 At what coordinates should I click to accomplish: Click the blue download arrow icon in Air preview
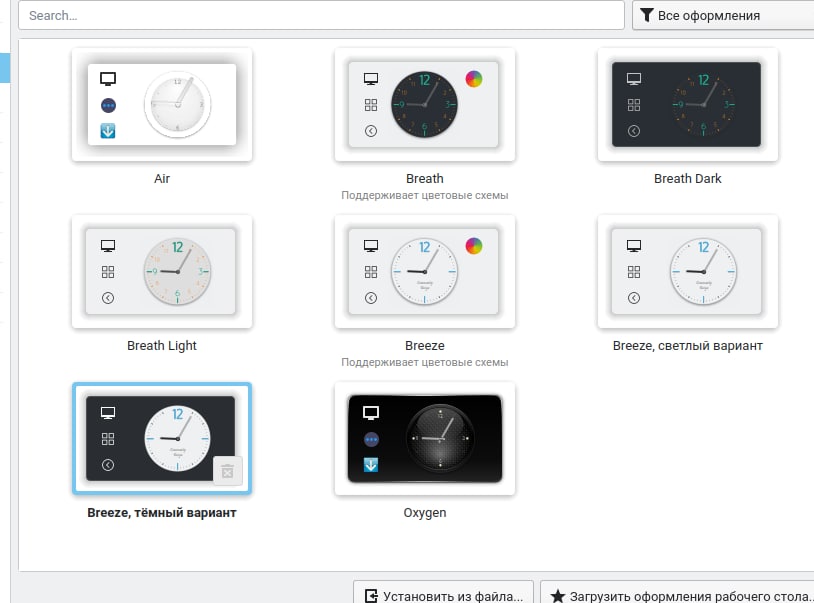[108, 131]
